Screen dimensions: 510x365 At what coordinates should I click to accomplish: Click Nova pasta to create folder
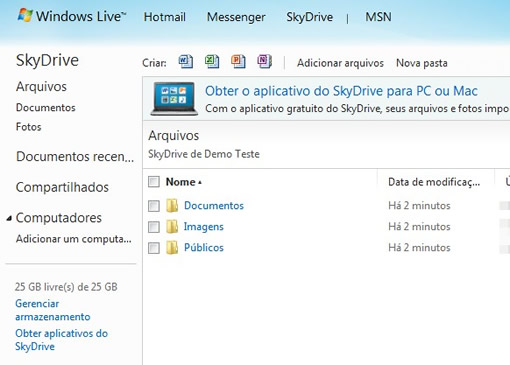pos(422,63)
